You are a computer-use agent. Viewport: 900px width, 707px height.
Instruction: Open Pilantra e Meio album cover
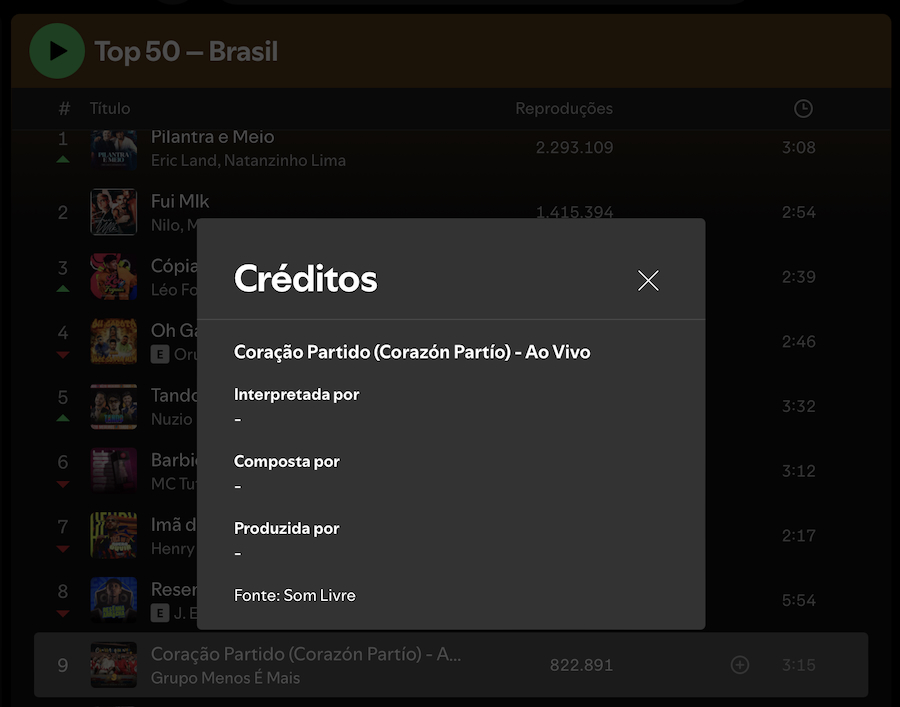pyautogui.click(x=114, y=150)
